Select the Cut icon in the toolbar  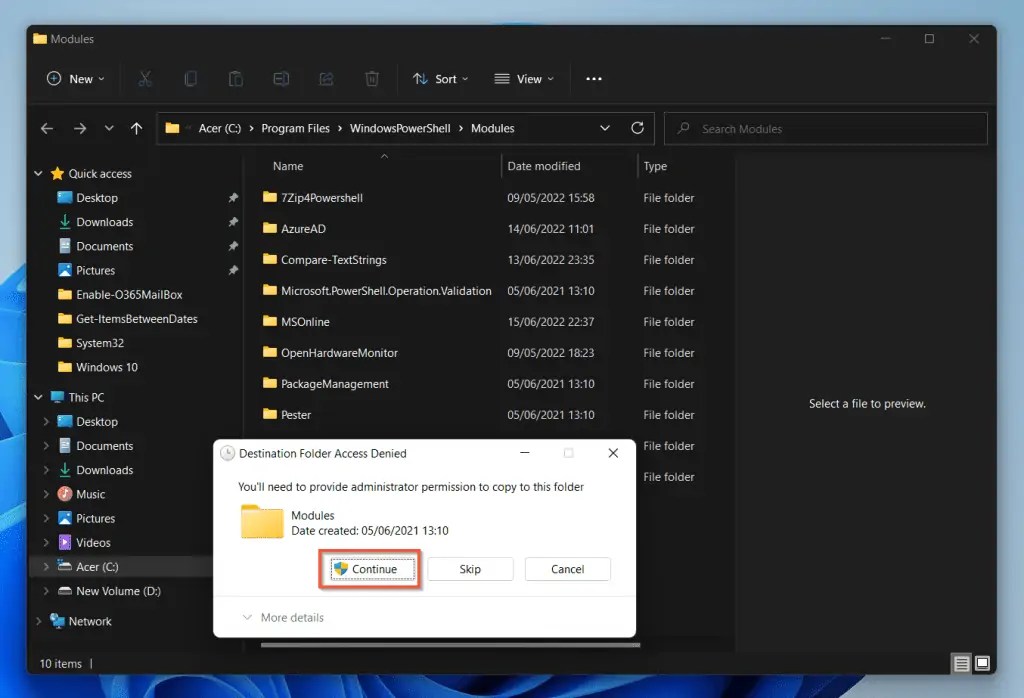pos(146,79)
